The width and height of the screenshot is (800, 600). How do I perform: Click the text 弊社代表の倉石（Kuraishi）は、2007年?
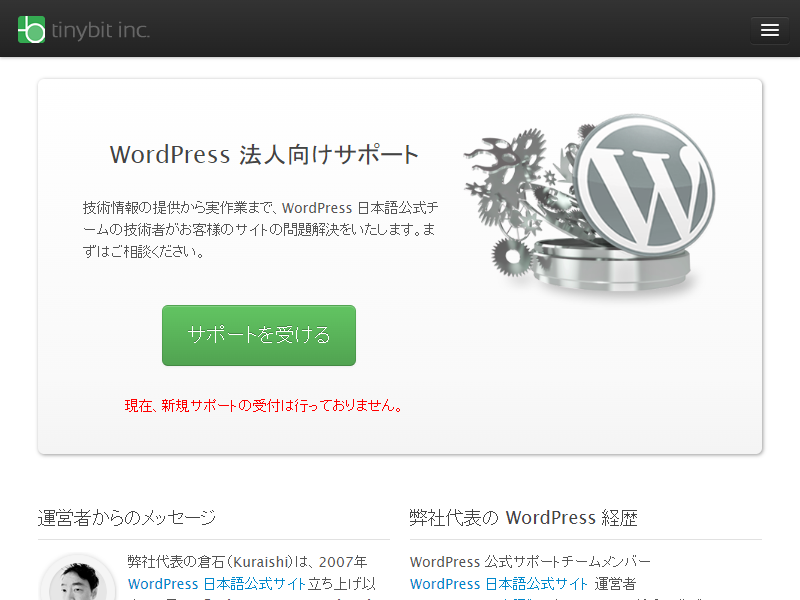[x=247, y=562]
